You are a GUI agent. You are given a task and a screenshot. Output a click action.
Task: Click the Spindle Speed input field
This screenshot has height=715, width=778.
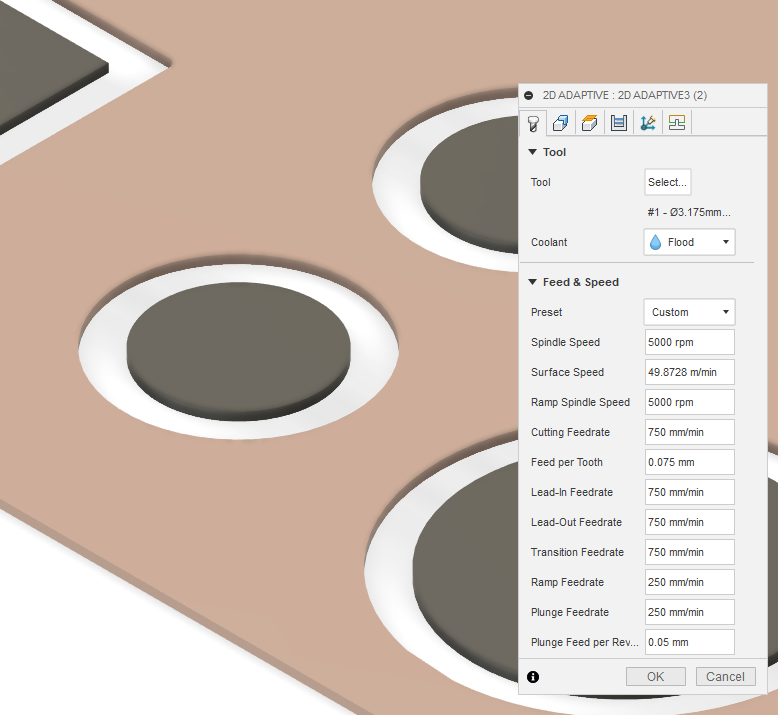point(689,342)
